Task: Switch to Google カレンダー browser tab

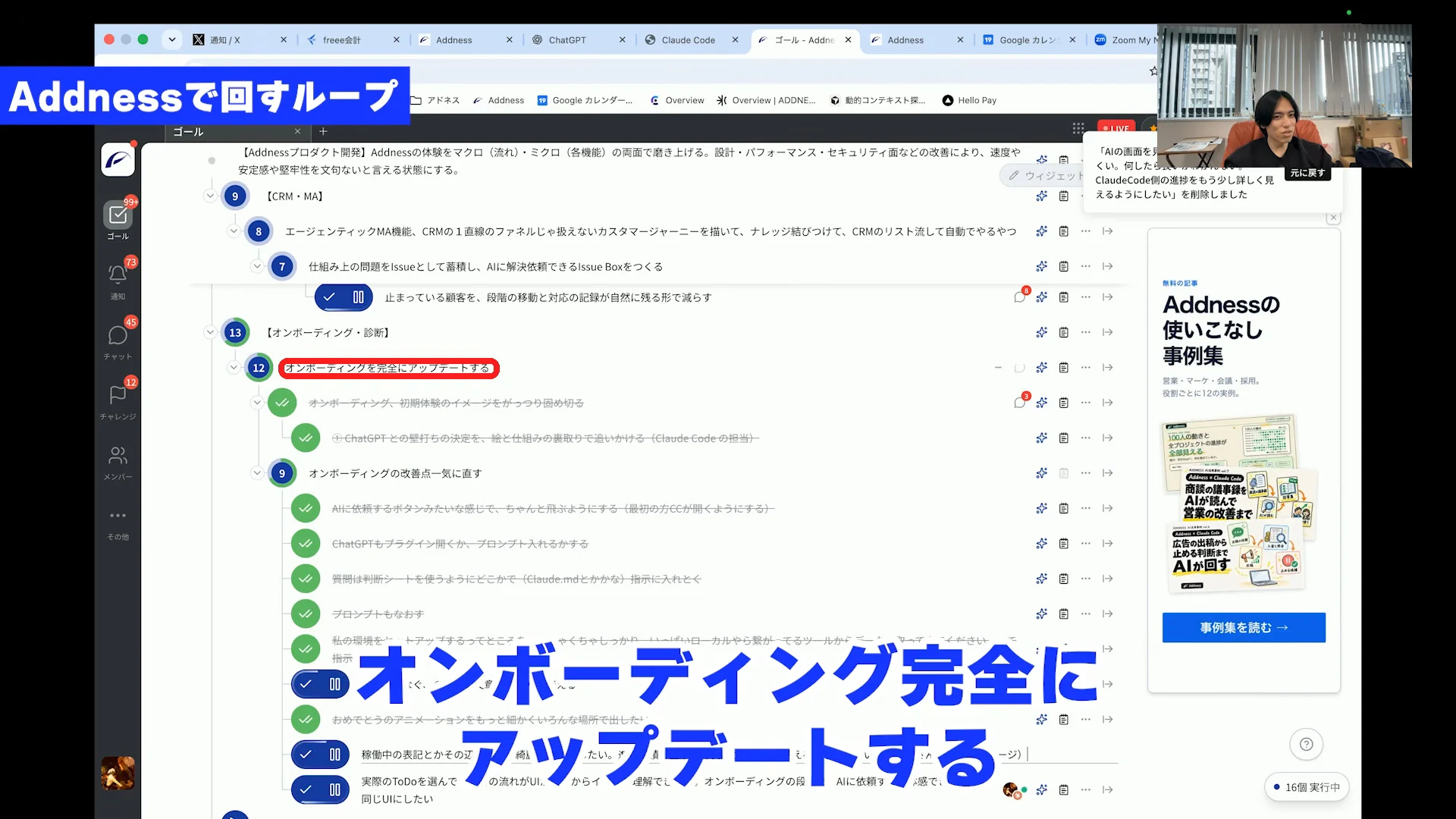Action: (x=1029, y=40)
